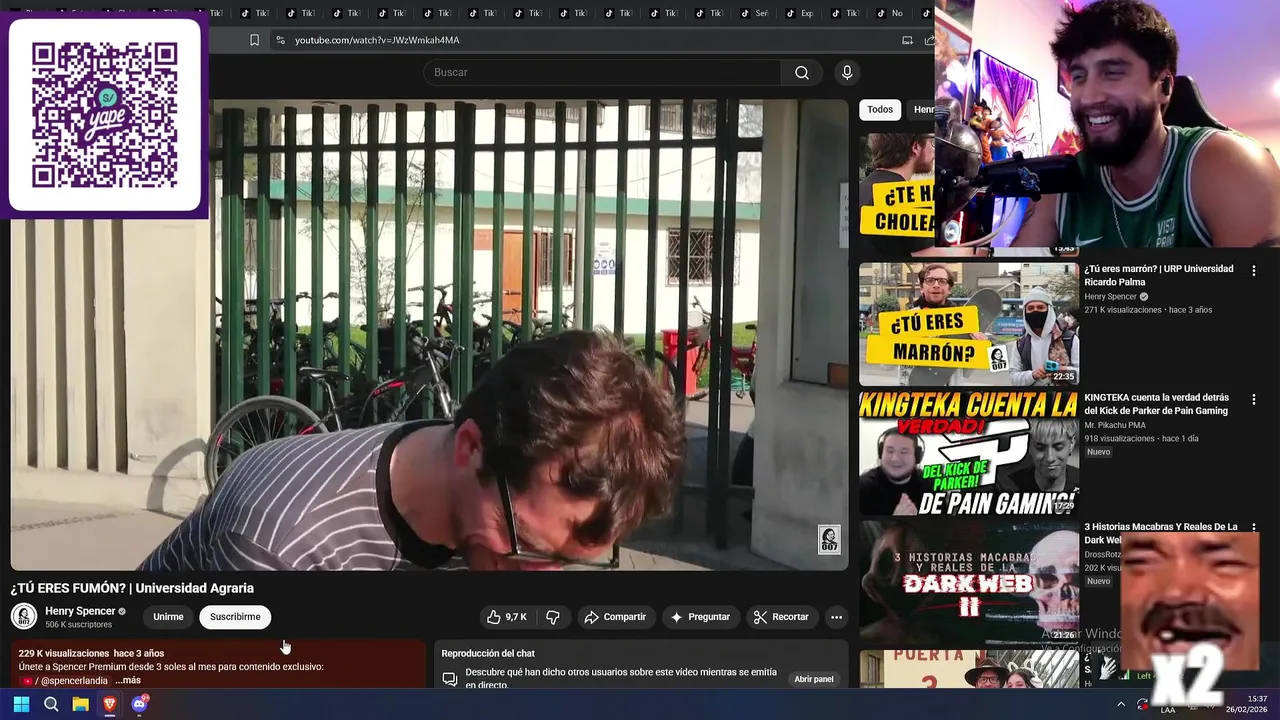Click the main video player area
The height and width of the screenshot is (720, 1280).
click(x=429, y=335)
